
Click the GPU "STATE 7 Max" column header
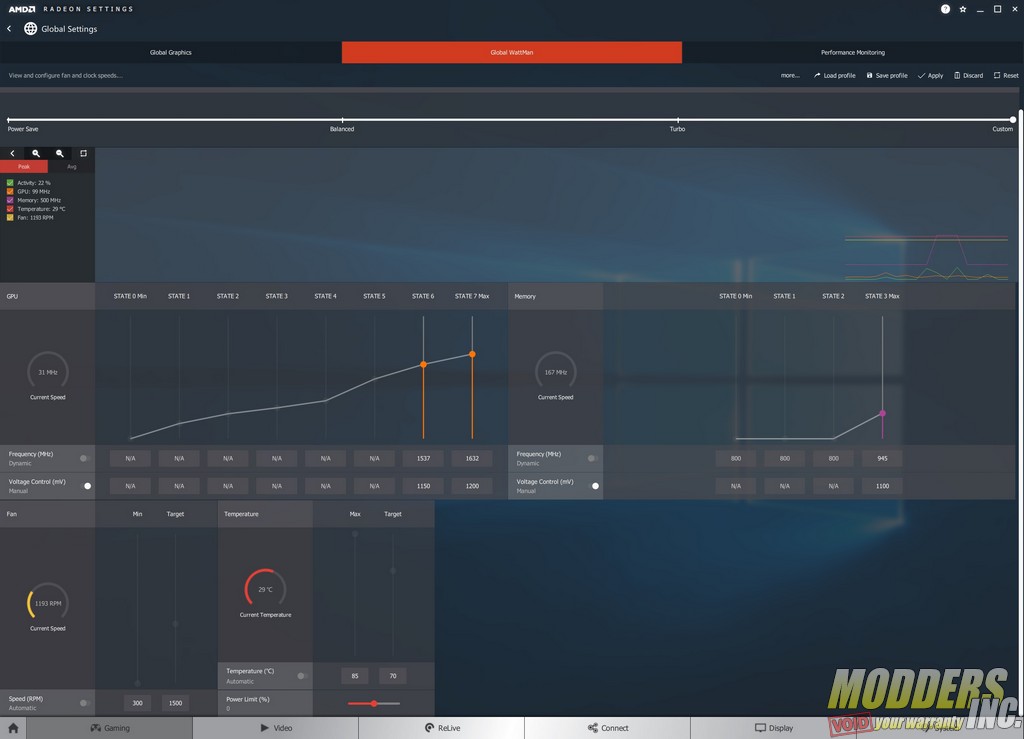click(472, 296)
